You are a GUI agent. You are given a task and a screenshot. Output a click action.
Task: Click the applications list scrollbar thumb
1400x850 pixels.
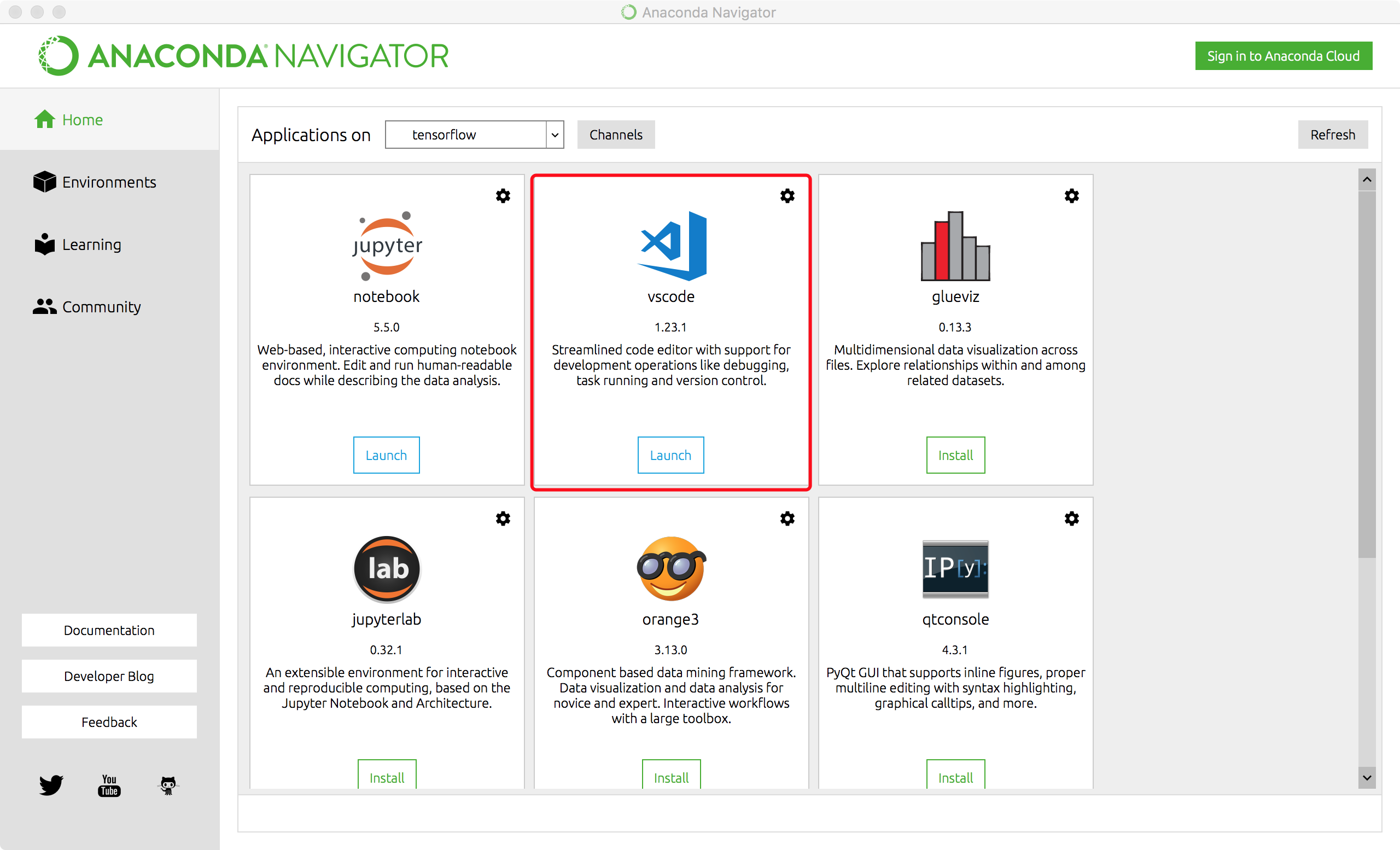pyautogui.click(x=1367, y=375)
